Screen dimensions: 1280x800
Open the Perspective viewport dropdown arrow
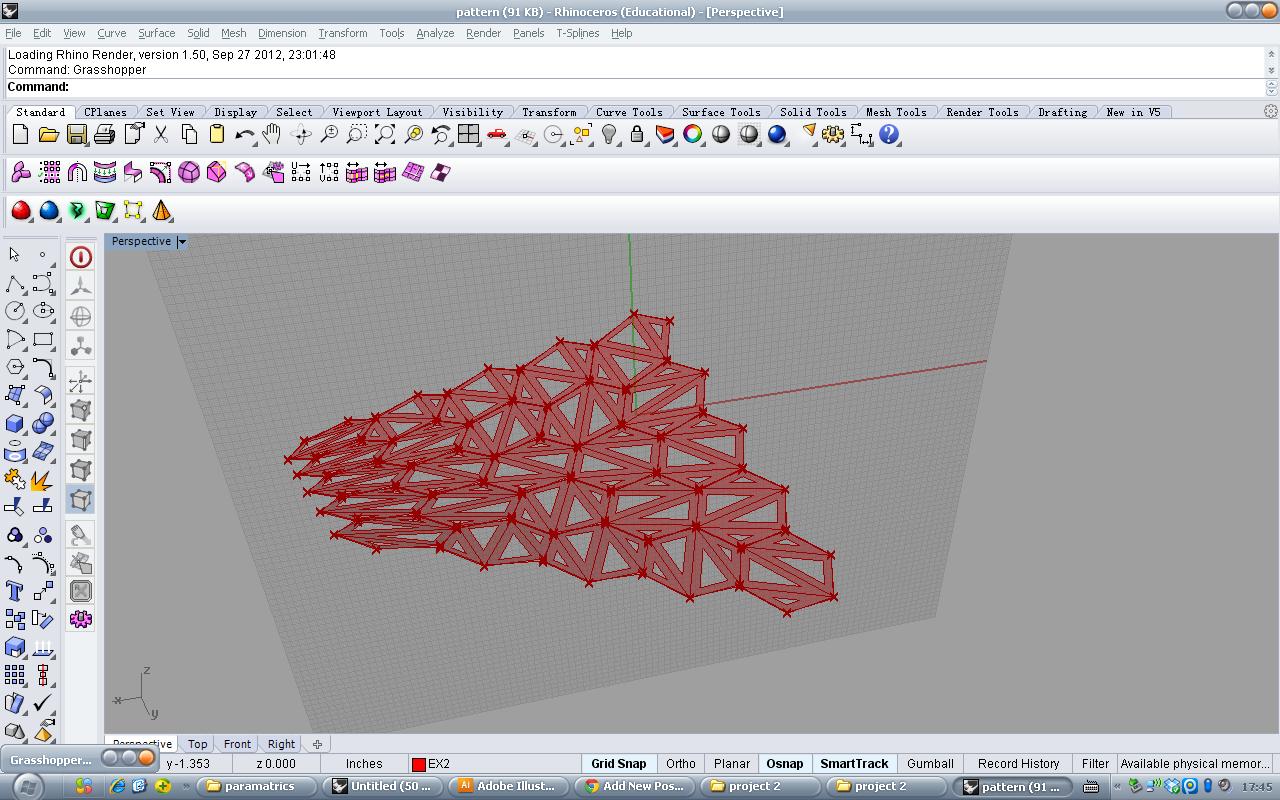pyautogui.click(x=182, y=242)
